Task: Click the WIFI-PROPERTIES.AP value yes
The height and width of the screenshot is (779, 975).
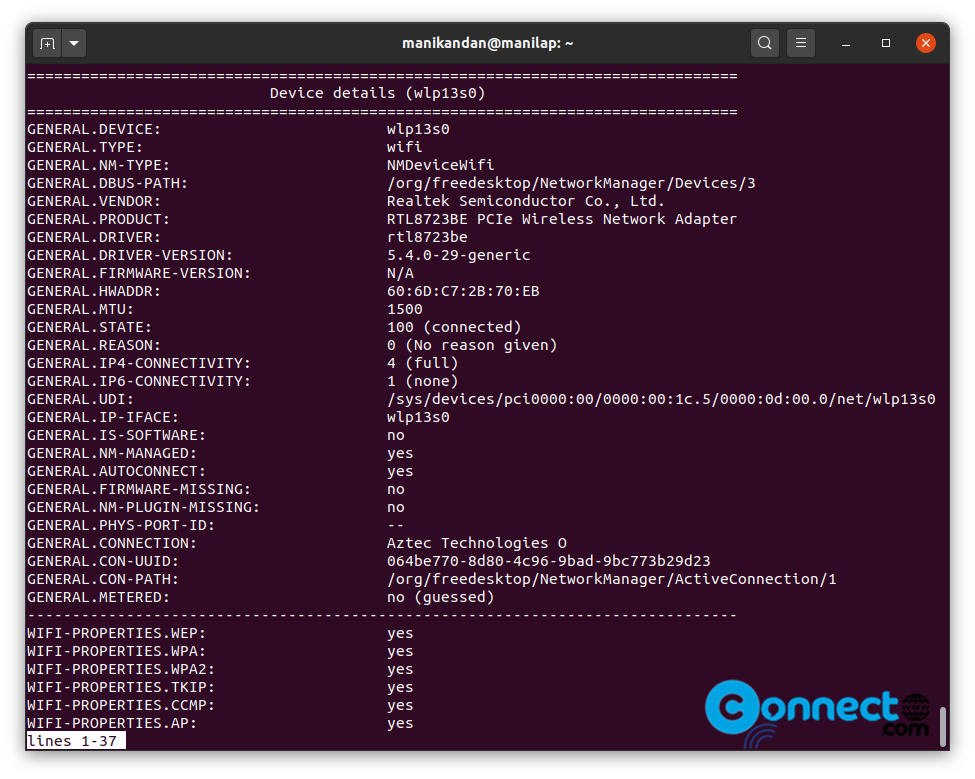Action: (400, 724)
